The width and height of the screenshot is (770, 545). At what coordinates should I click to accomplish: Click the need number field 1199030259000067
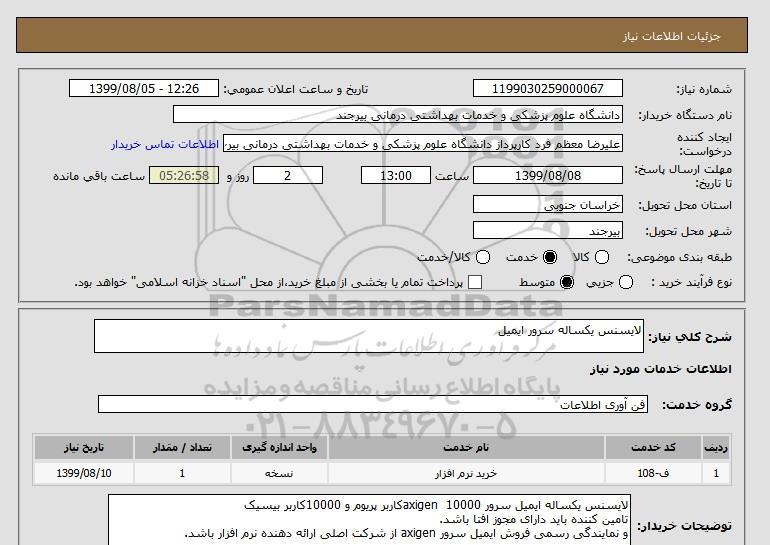548,88
